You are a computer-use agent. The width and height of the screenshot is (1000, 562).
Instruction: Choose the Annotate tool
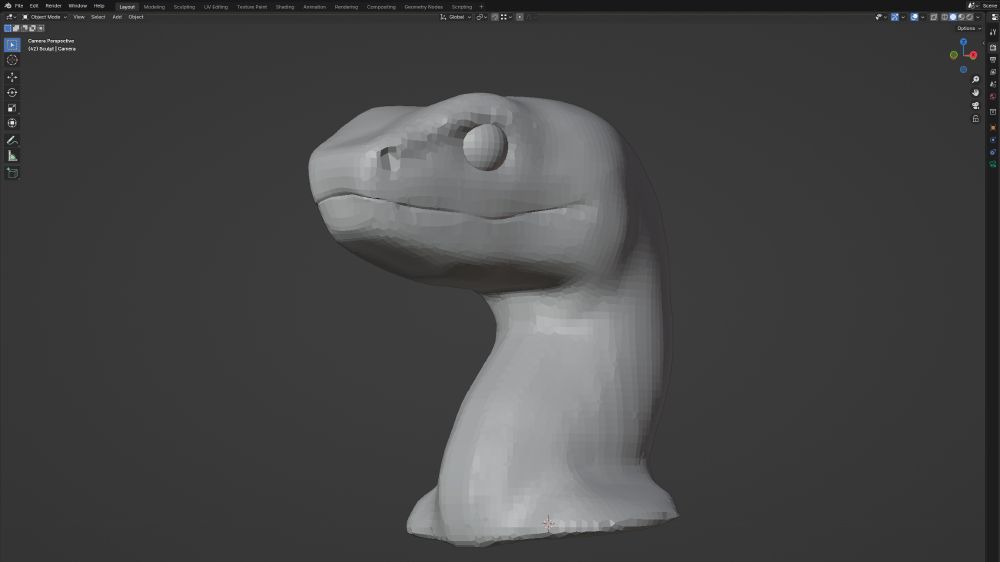[12, 140]
